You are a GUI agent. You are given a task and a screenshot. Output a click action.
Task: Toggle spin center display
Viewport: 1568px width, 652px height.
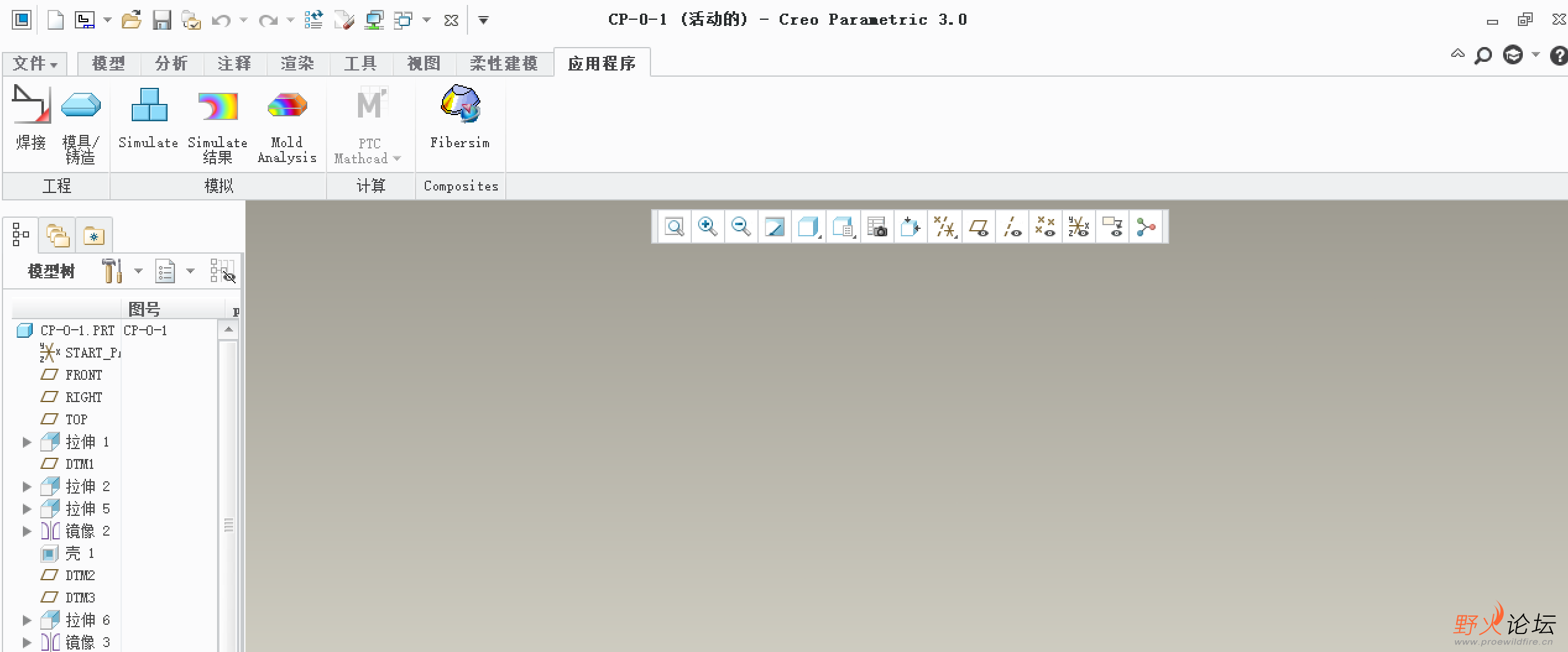click(x=1146, y=227)
